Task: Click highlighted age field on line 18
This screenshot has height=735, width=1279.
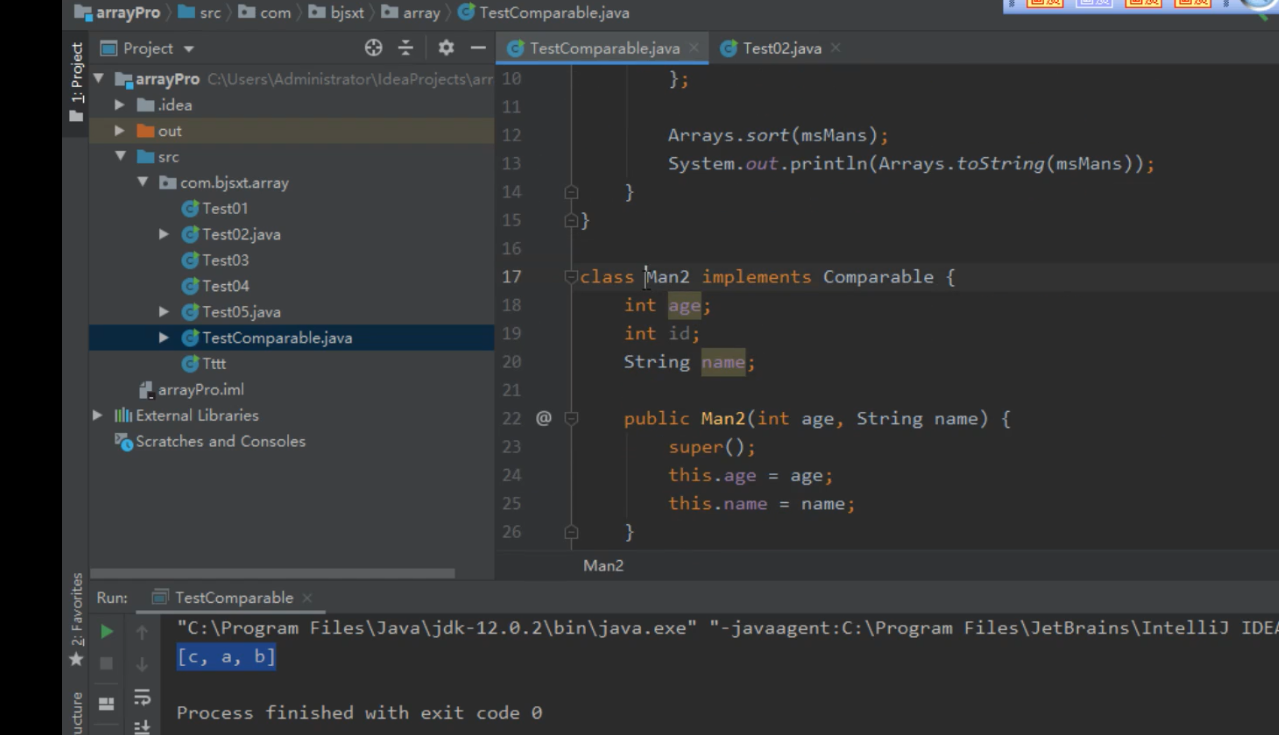Action: (x=684, y=305)
